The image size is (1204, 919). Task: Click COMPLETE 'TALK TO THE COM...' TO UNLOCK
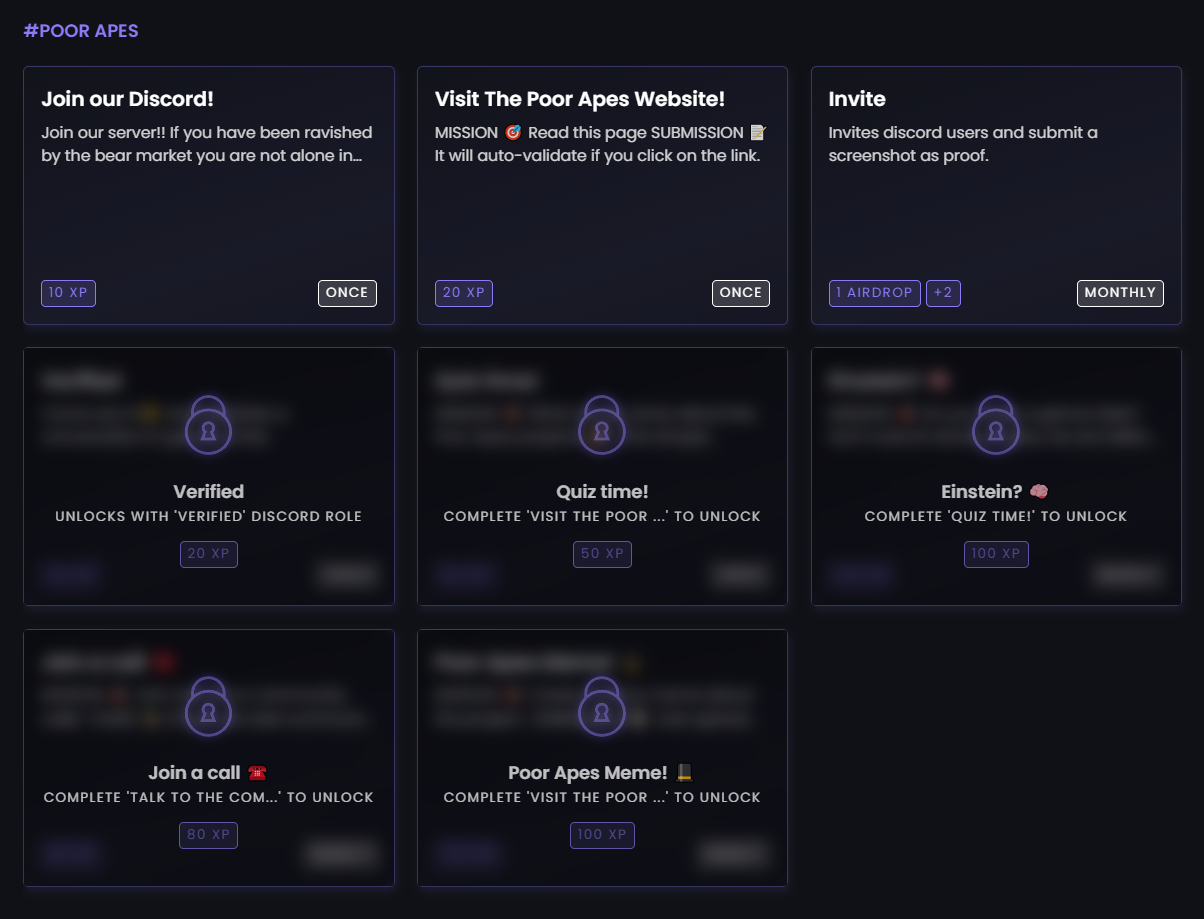click(209, 798)
